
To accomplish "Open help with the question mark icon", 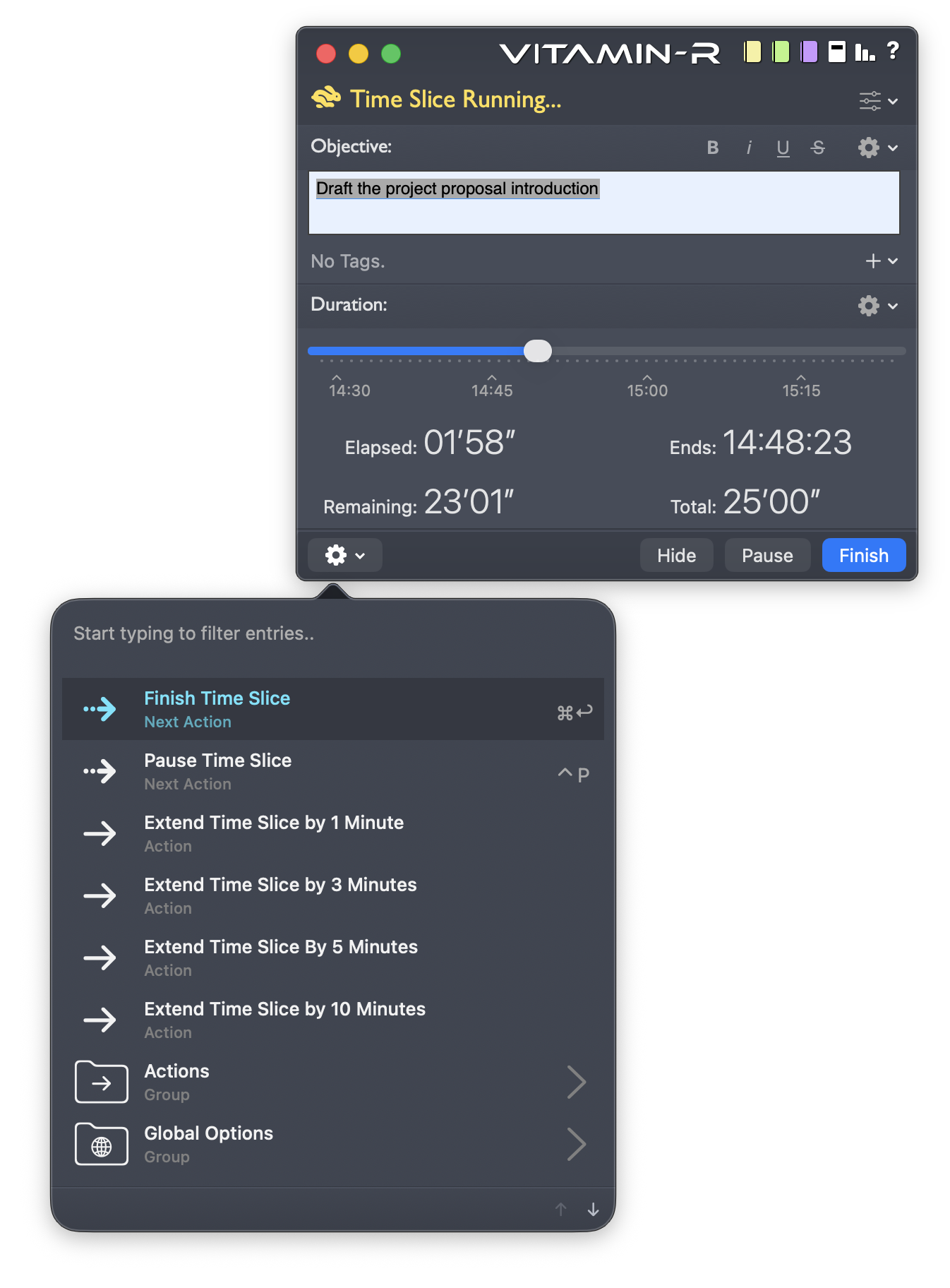I will (x=893, y=51).
